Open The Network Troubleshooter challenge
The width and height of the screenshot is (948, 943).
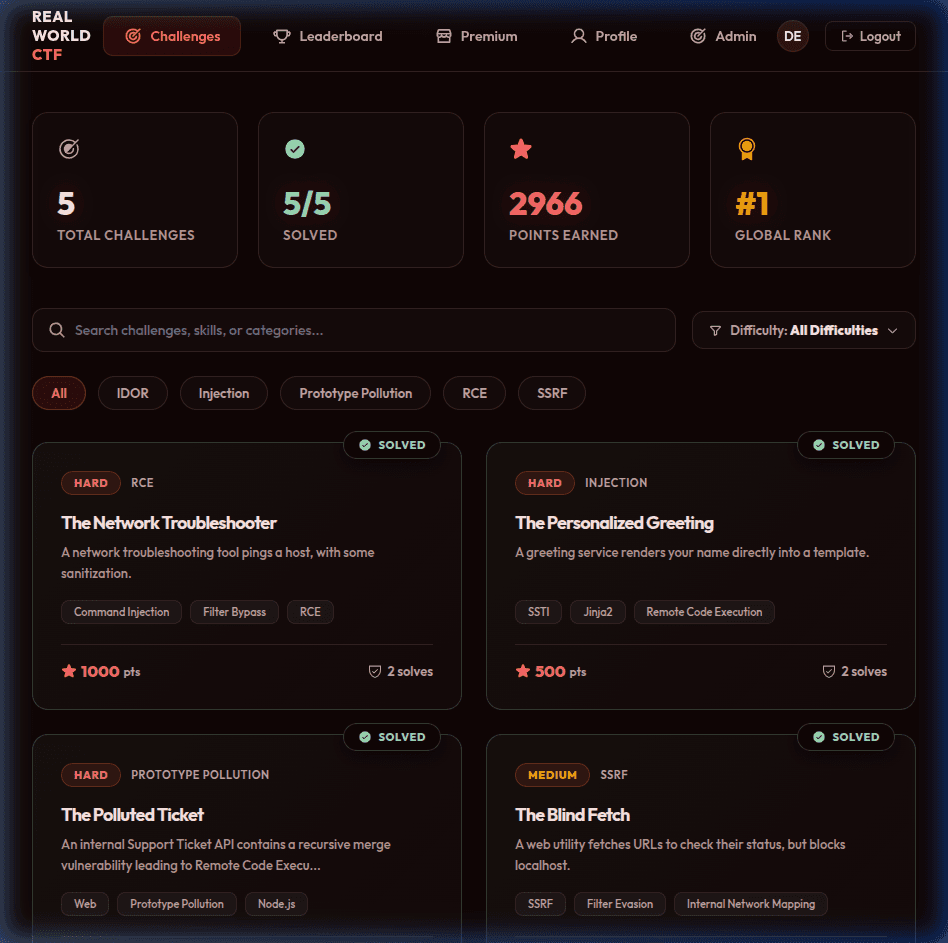point(169,523)
